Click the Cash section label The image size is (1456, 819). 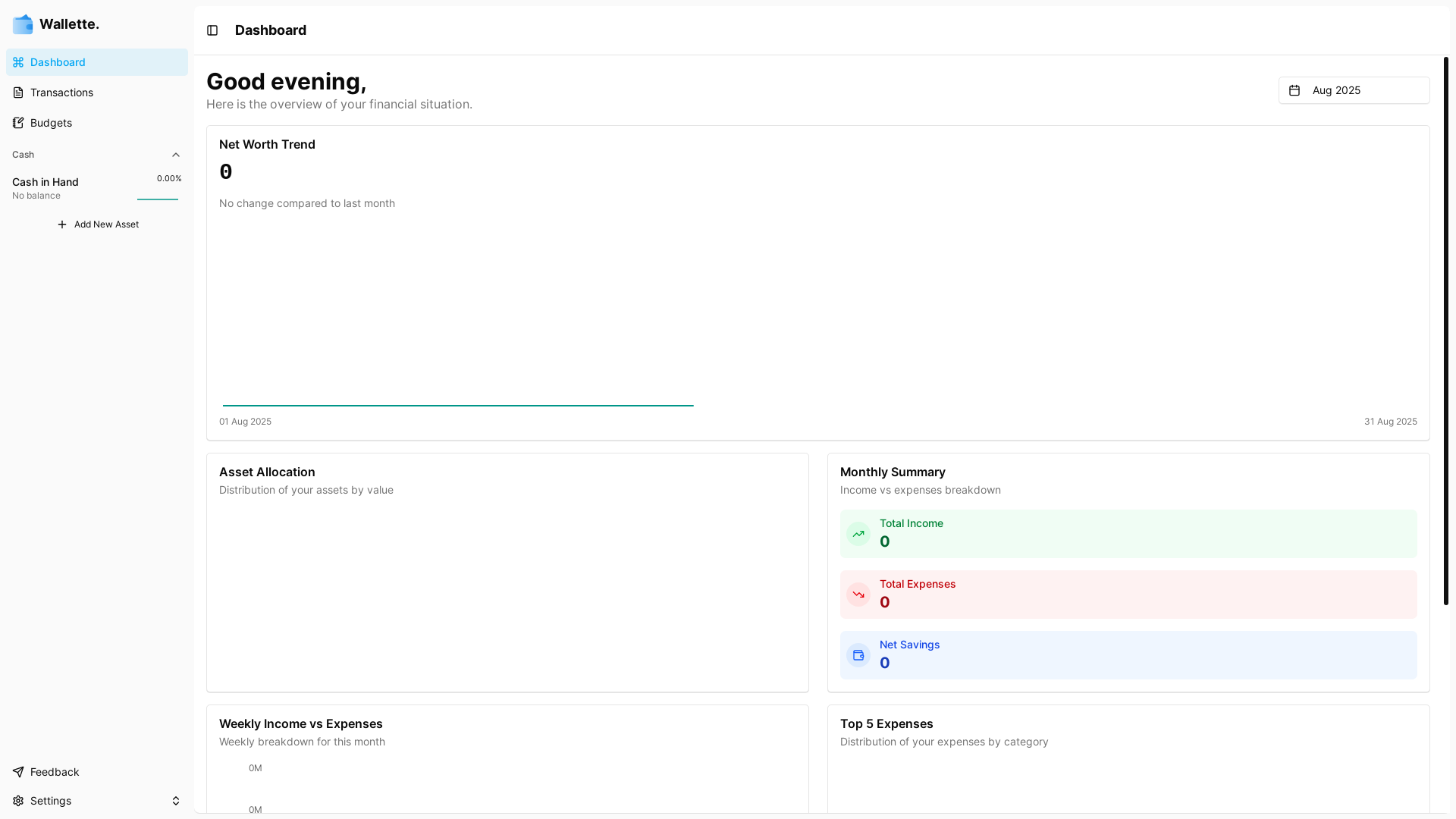click(x=23, y=155)
